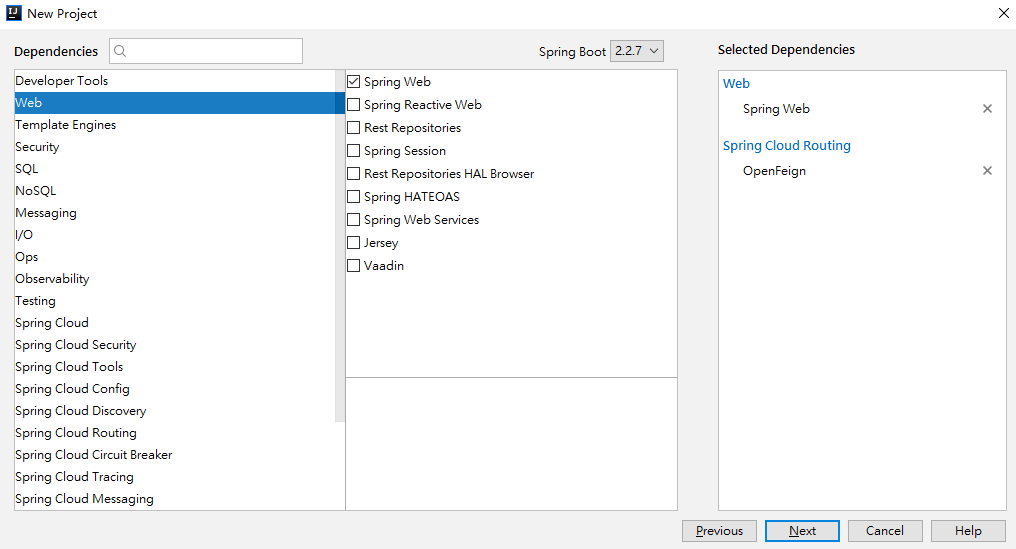Open the Security dependency category
Image resolution: width=1016 pixels, height=549 pixels.
click(x=37, y=147)
